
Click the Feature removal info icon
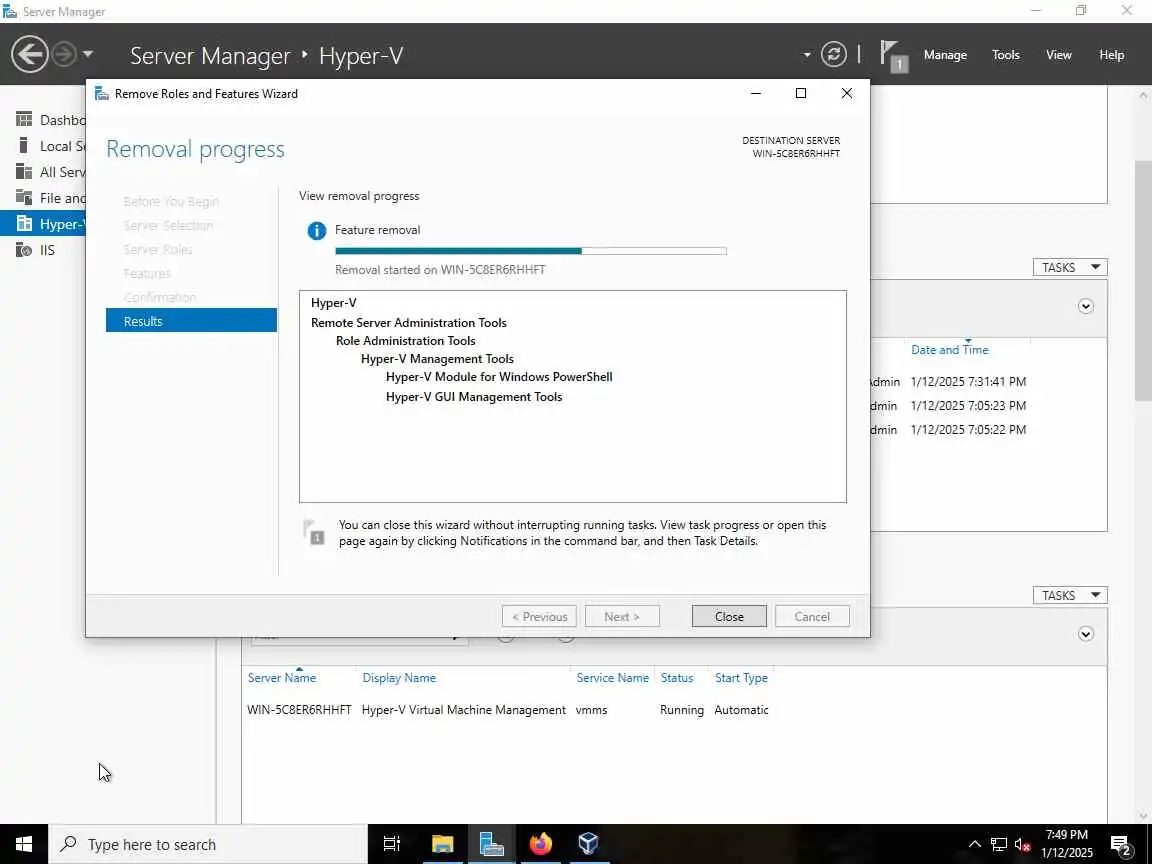(x=317, y=231)
